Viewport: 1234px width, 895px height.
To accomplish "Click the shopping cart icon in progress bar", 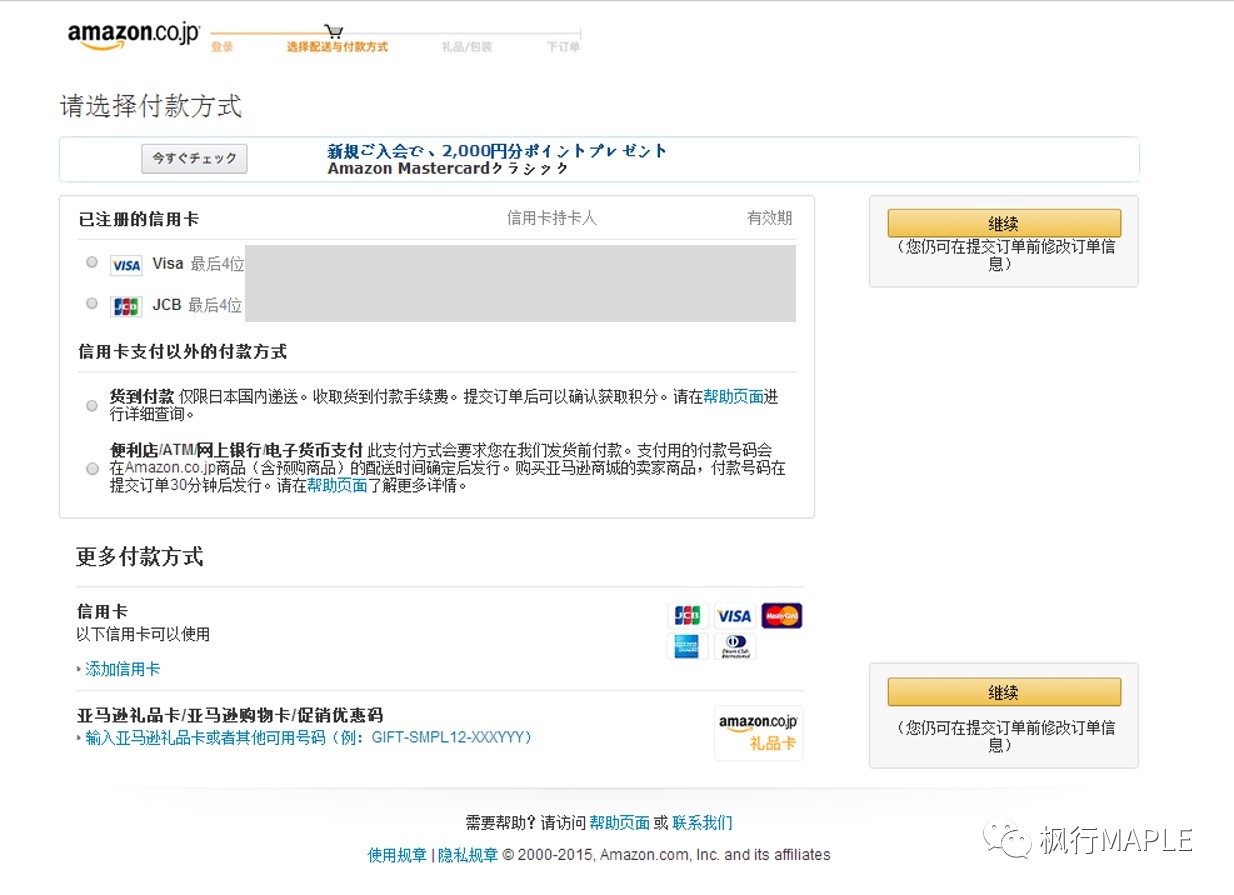I will 332,29.
